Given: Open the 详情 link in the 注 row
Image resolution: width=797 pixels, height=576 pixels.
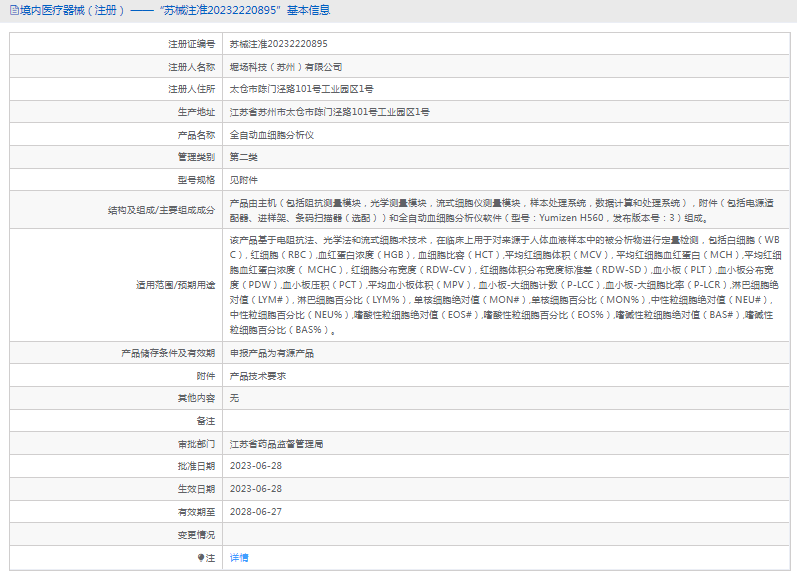Looking at the screenshot, I should [x=239, y=558].
